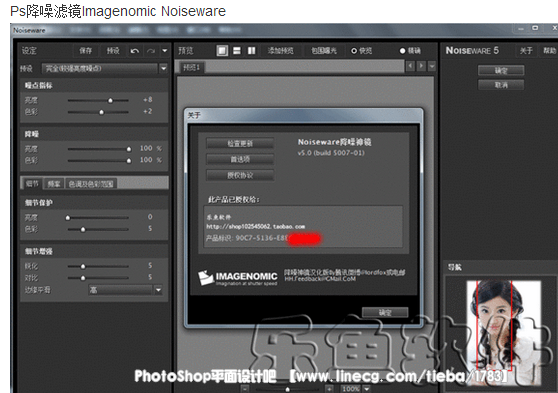558x393 pixels.
Task: Switch to the 细节 detail tab
Action: pos(32,183)
